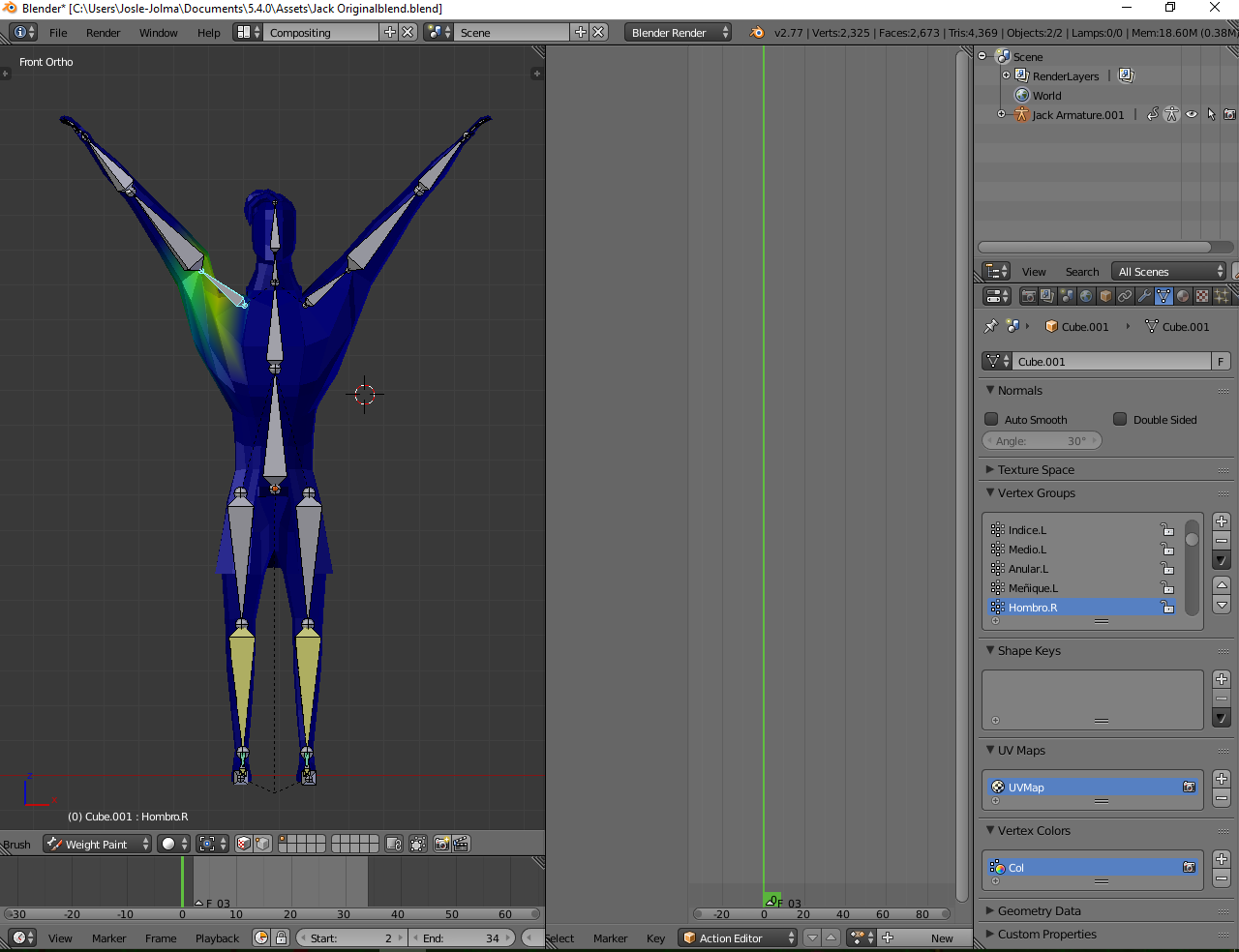
Task: Open the Weight Paint mode dropdown
Action: coord(97,844)
